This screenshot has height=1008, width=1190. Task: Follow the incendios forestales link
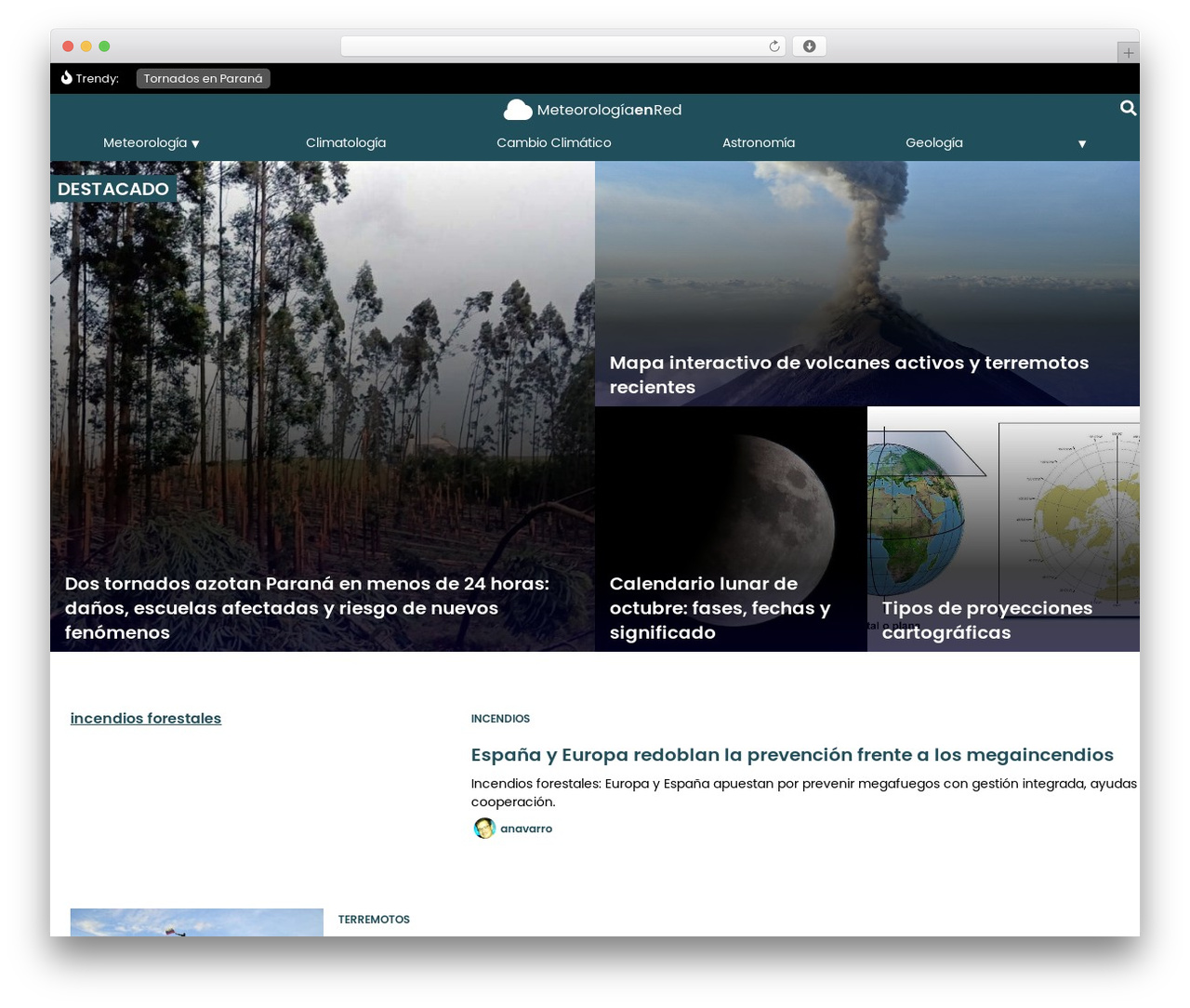click(x=146, y=718)
